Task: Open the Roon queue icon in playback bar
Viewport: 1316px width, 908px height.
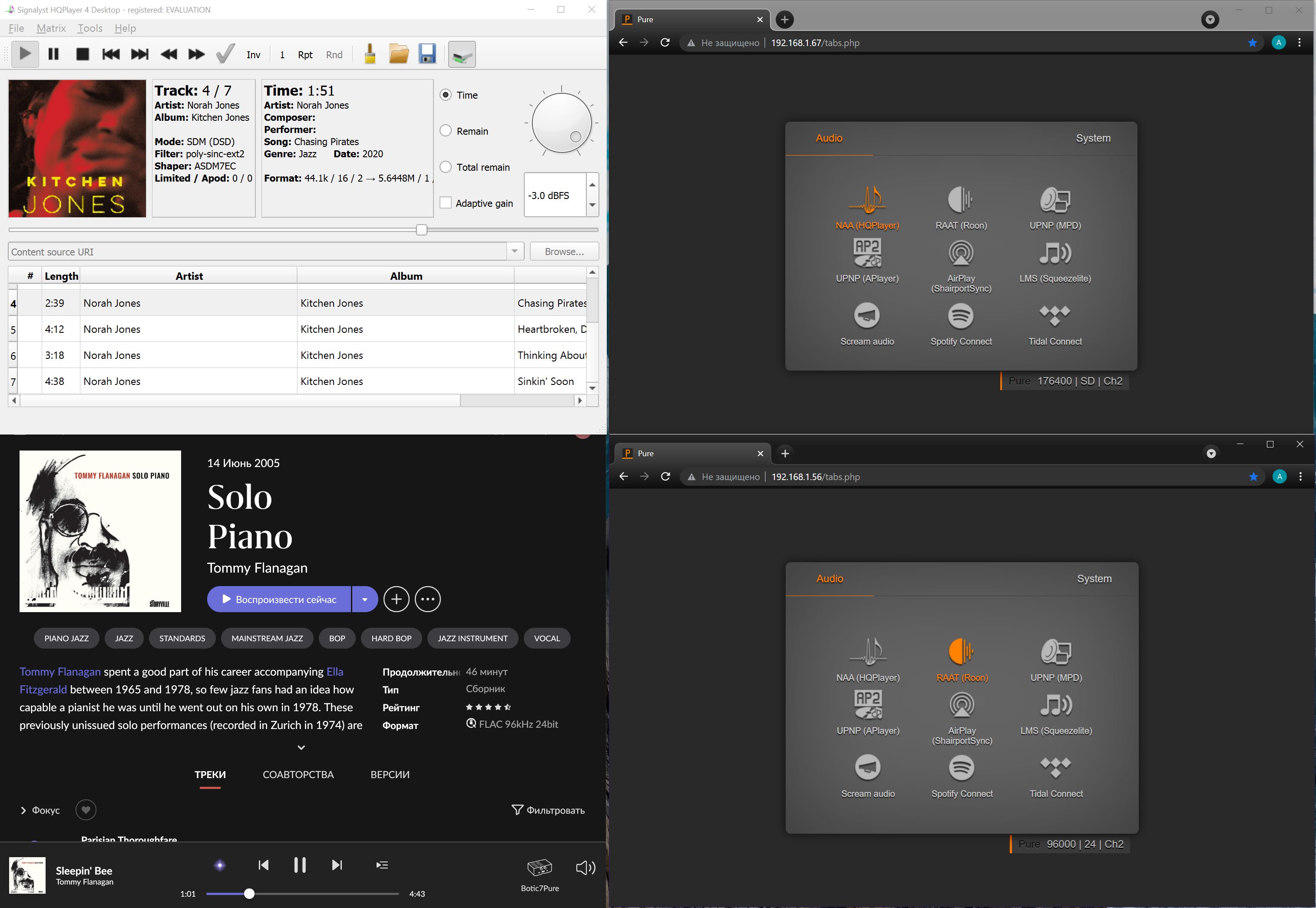Action: click(382, 865)
